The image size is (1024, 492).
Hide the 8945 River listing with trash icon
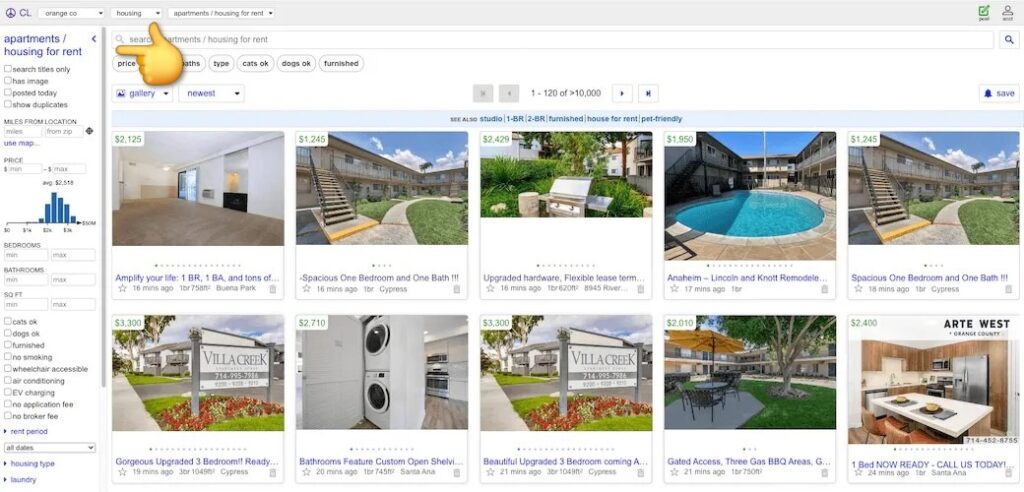point(641,289)
